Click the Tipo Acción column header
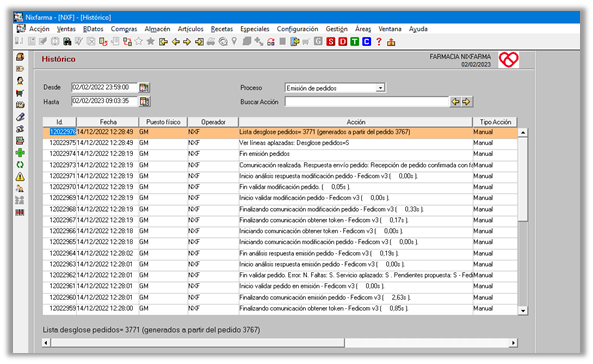Image resolution: width=593 pixels, height=364 pixels. click(x=495, y=122)
